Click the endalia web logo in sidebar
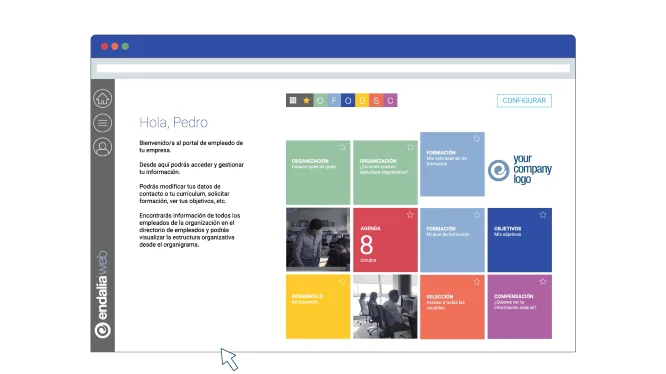The width and height of the screenshot is (666, 374). (x=102, y=295)
